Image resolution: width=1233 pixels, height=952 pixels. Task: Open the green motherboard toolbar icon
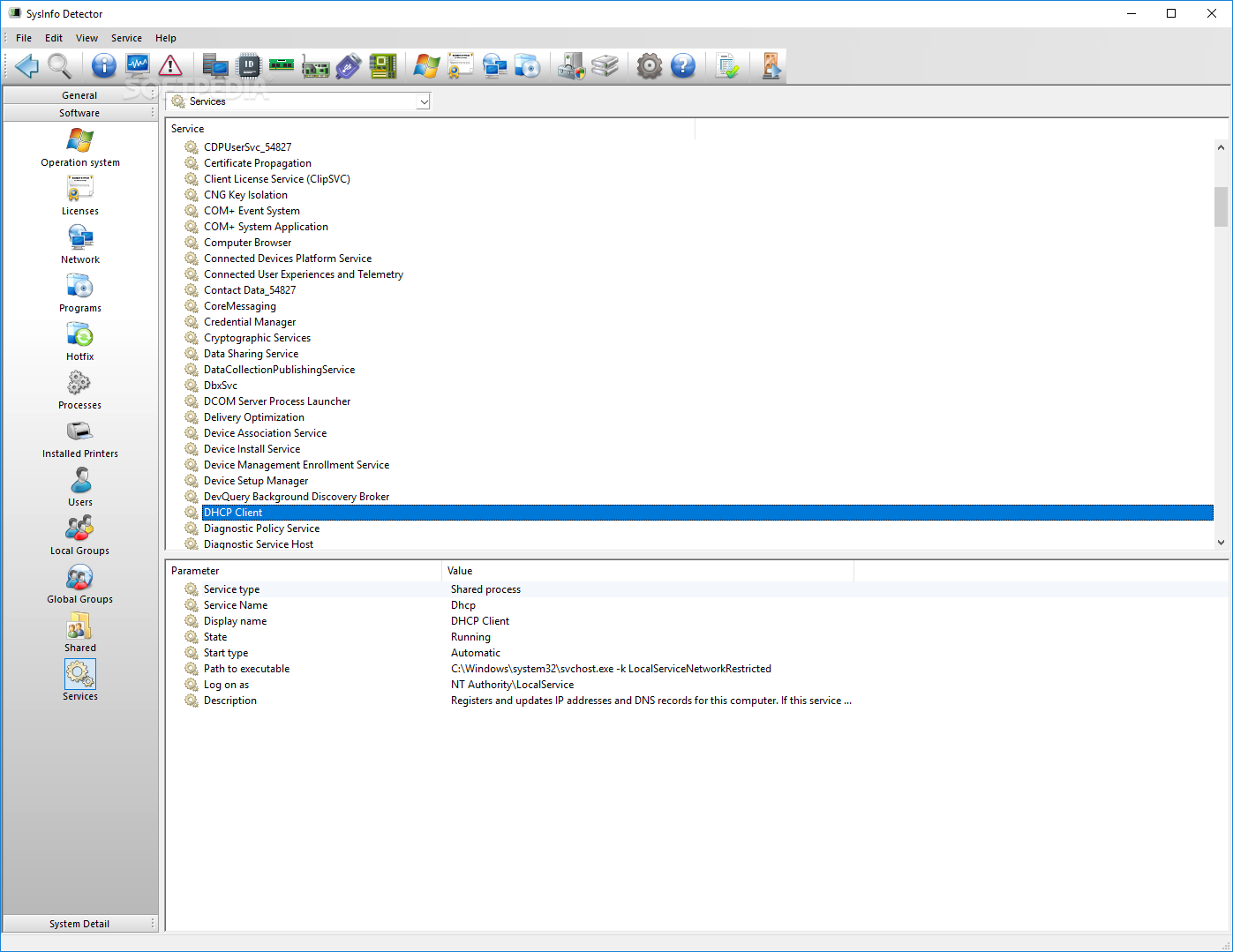(x=382, y=65)
